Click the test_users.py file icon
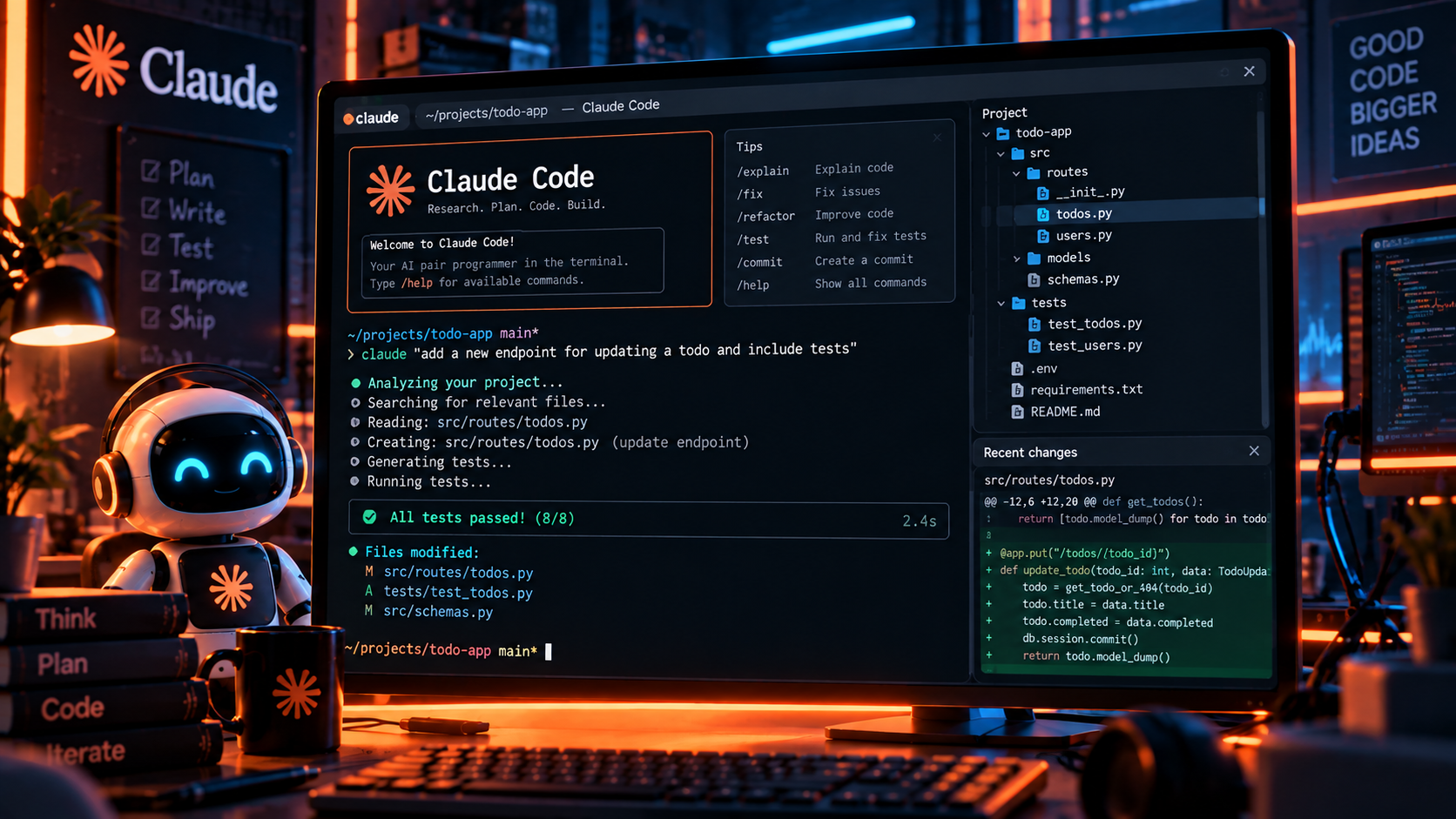 pyautogui.click(x=1035, y=346)
